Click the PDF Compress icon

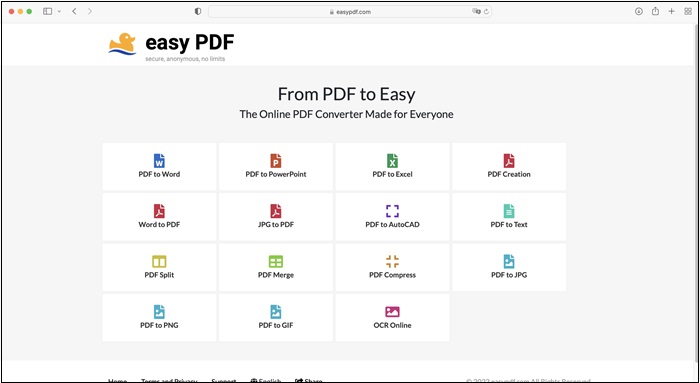[x=392, y=262]
